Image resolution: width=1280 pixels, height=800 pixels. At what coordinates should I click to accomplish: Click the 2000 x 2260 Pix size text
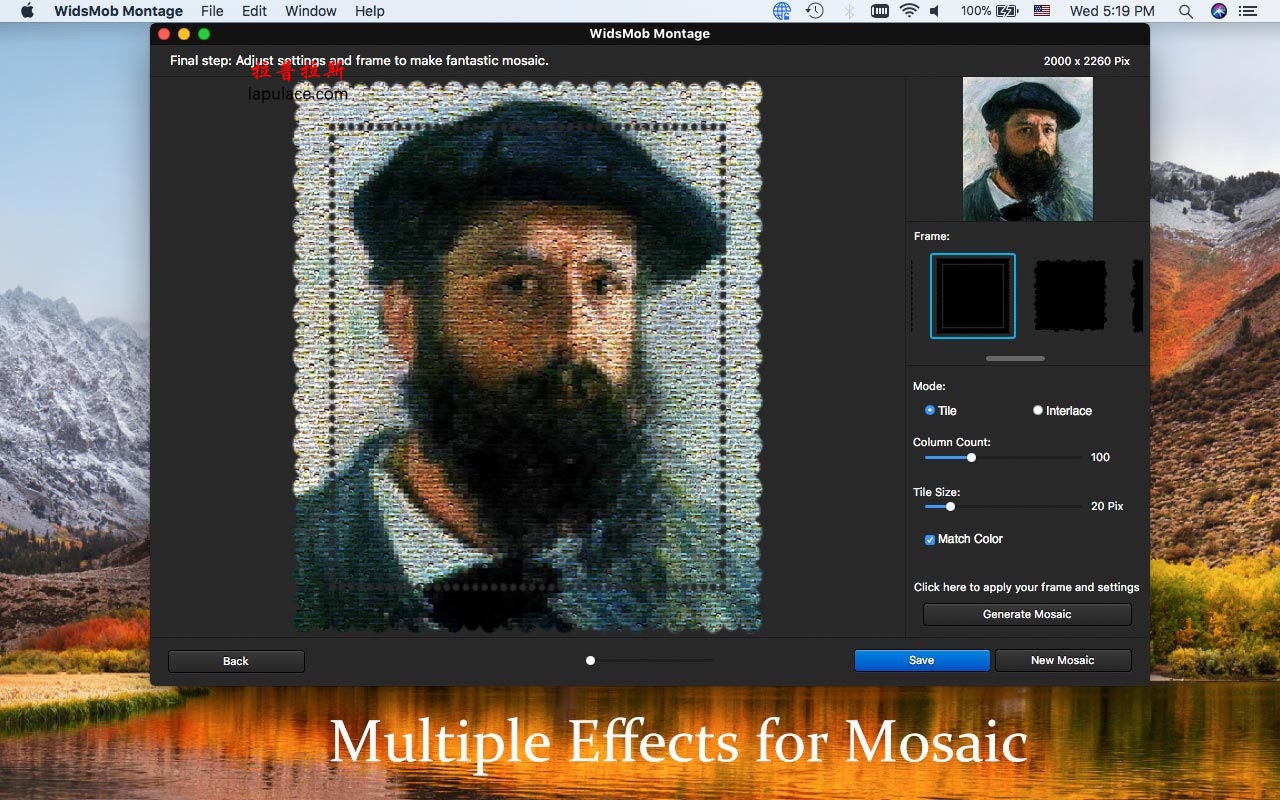coord(1087,61)
